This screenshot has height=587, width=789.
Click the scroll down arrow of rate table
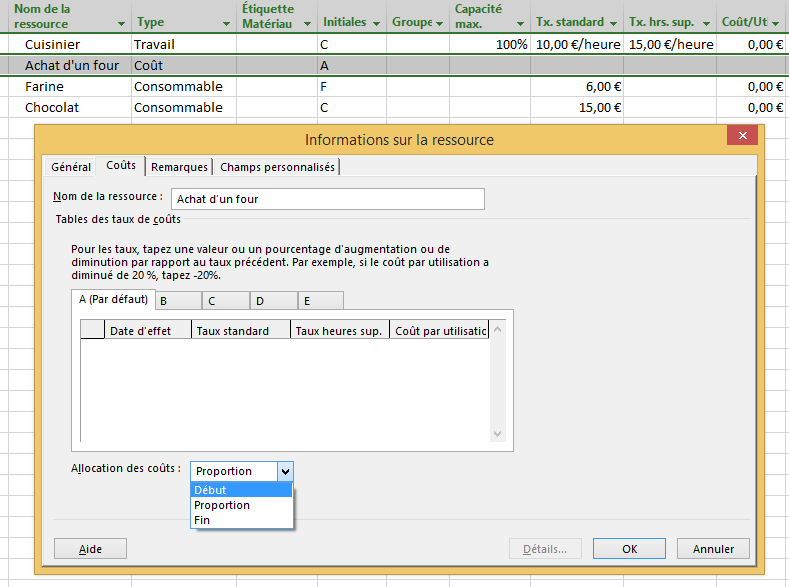(497, 434)
